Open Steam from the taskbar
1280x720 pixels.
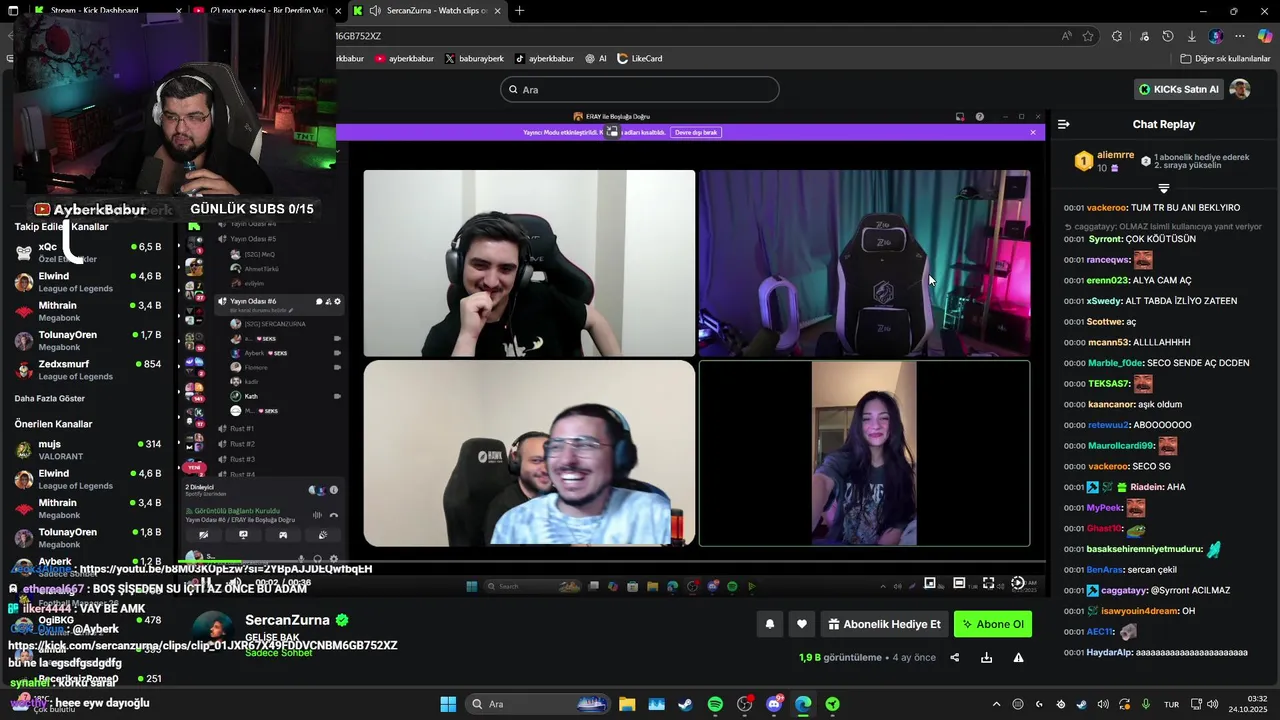685,704
